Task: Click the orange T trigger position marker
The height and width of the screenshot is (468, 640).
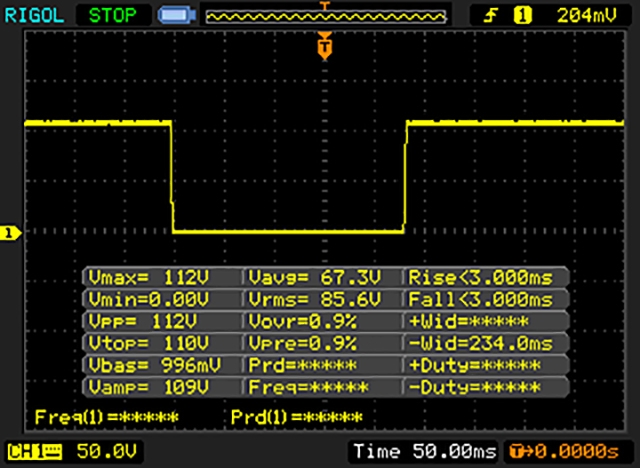Action: [x=324, y=46]
